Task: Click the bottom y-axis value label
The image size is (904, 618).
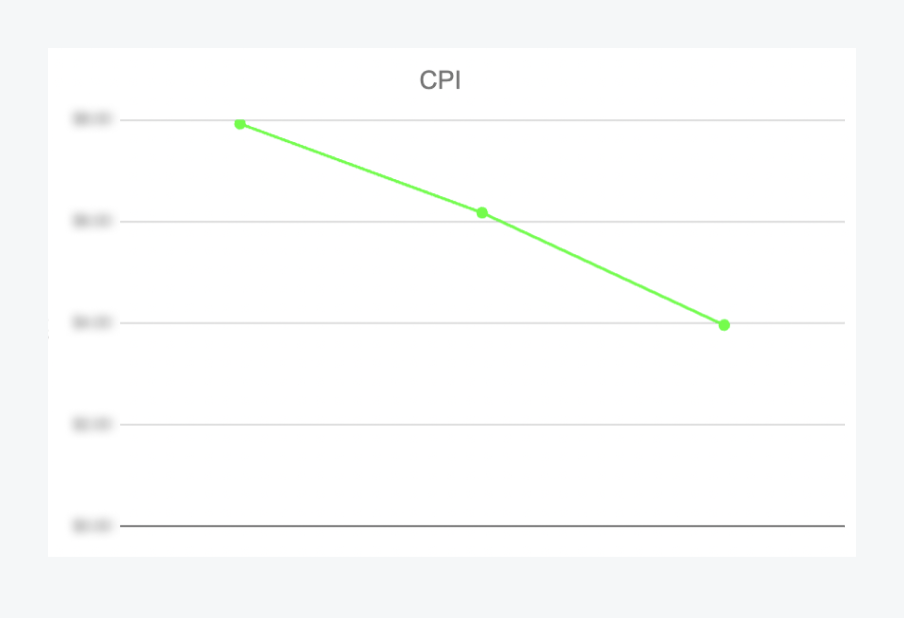Action: coord(91,525)
